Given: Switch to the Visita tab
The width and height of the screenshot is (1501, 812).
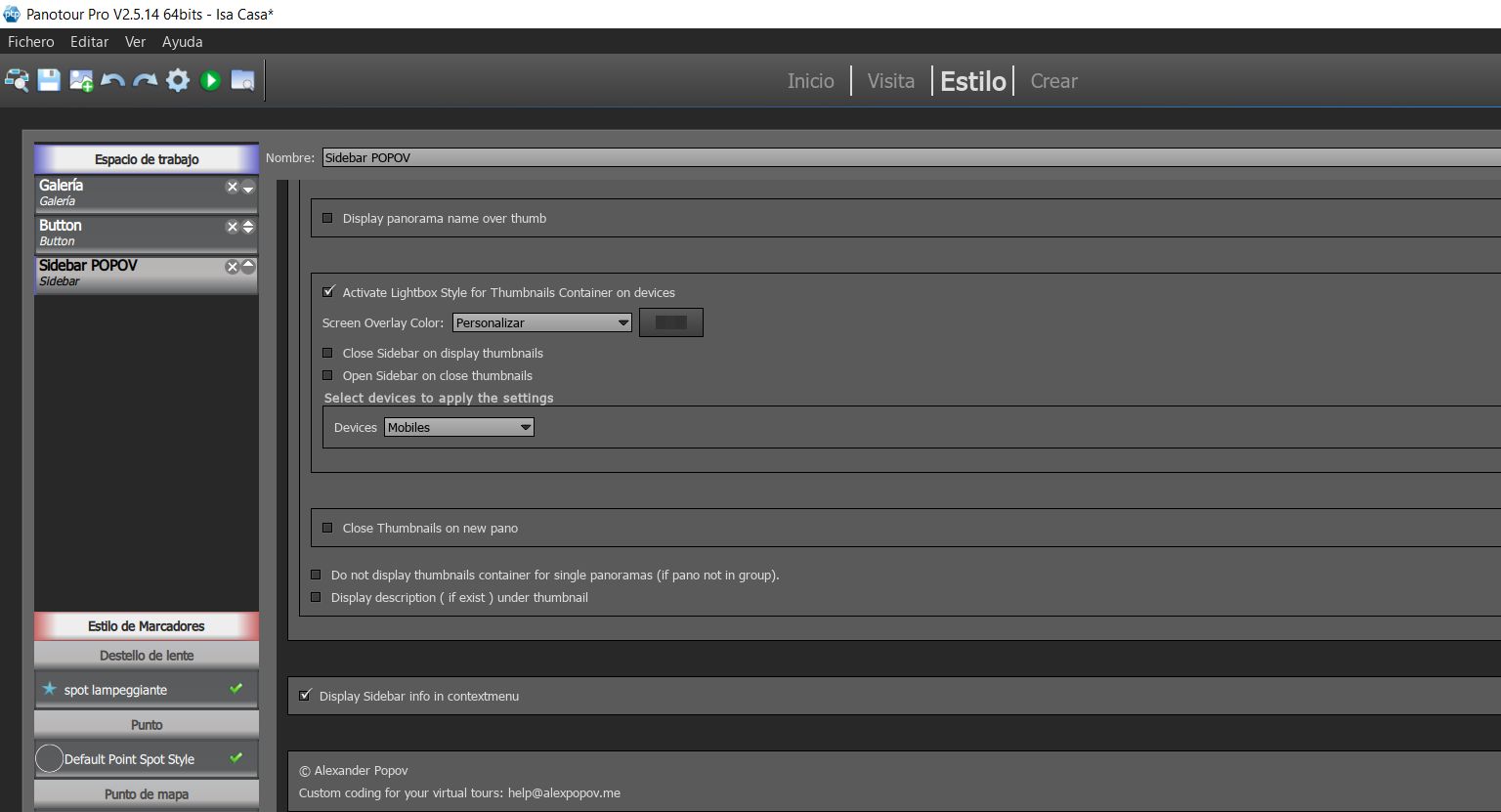Looking at the screenshot, I should [x=890, y=81].
